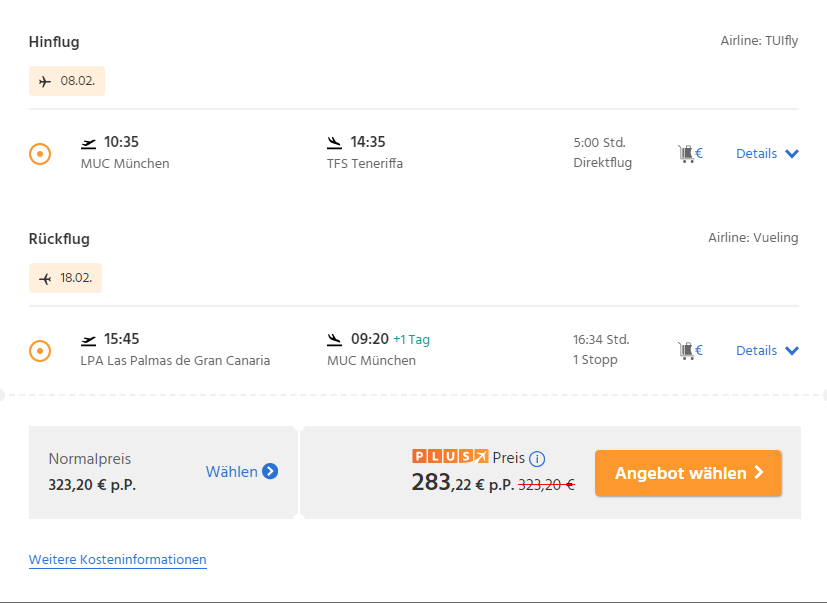
Task: Click the takeoff icon next to 15:45
Action: tap(89, 339)
